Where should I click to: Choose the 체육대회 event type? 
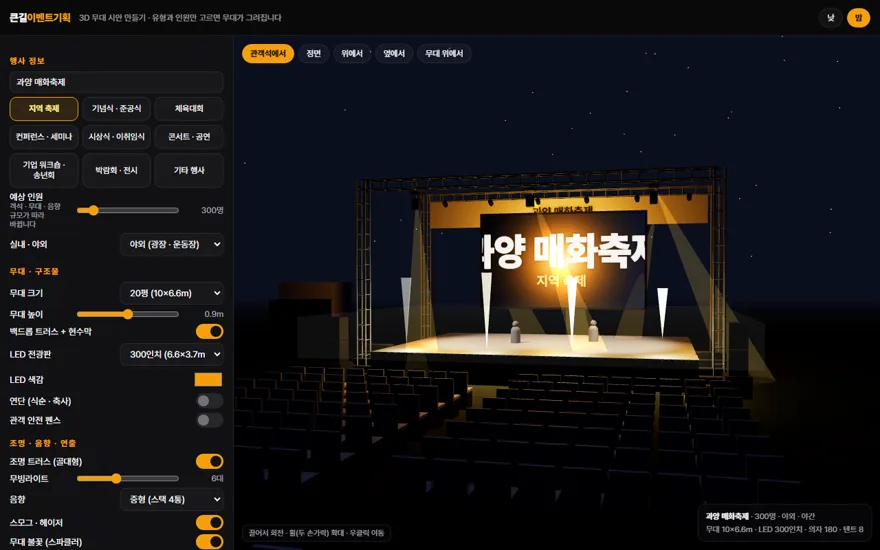point(189,108)
